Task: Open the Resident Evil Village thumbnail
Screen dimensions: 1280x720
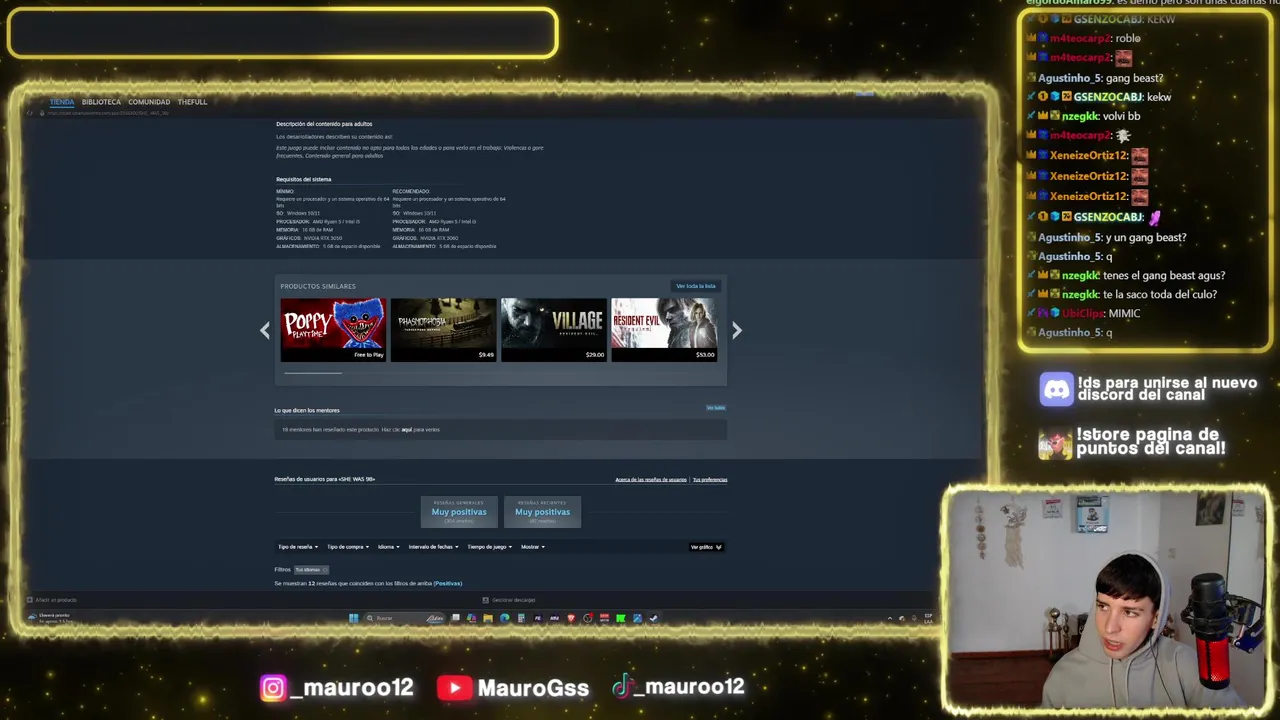Action: [x=554, y=329]
